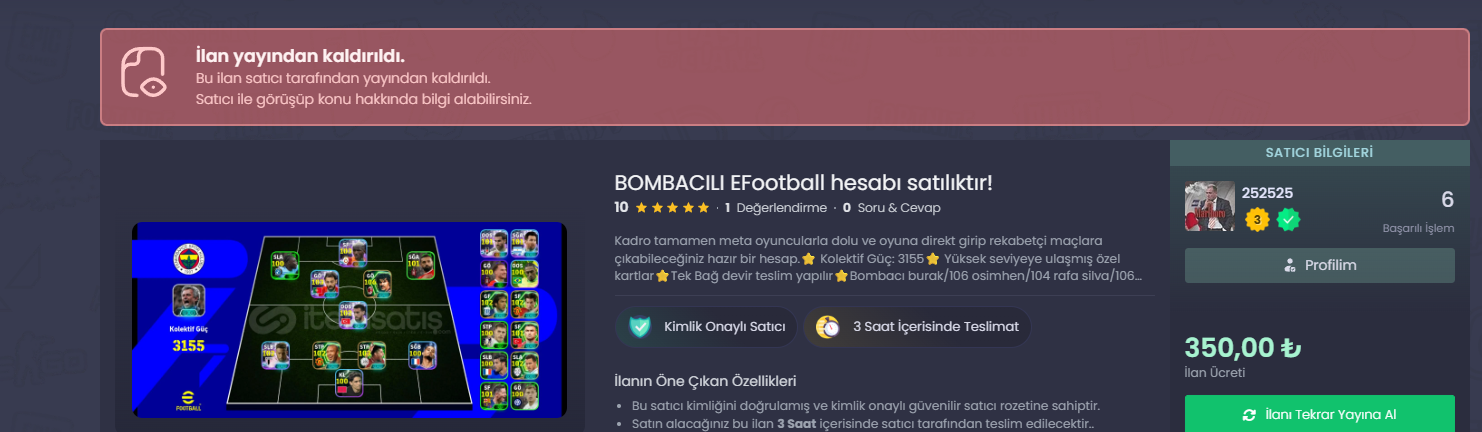Click the BOMBACILI EFootball hesabı satılıktır title
The height and width of the screenshot is (432, 1482).
tap(803, 183)
